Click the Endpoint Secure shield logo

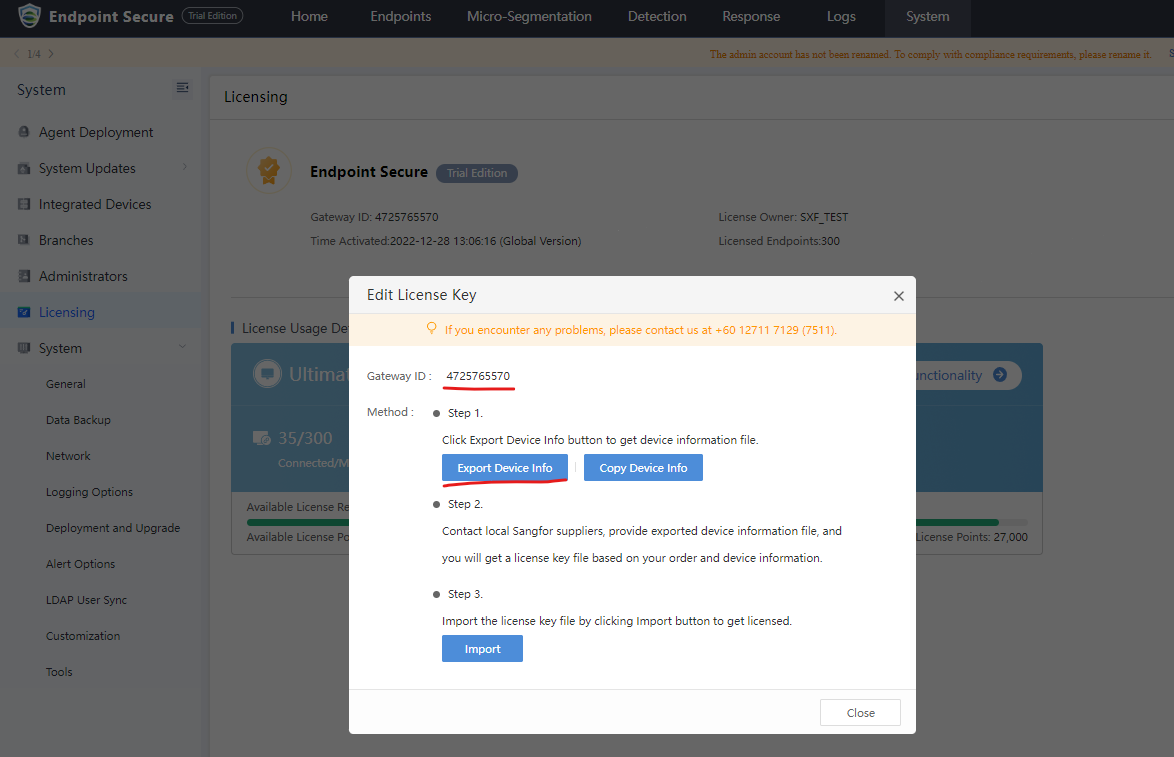[29, 16]
